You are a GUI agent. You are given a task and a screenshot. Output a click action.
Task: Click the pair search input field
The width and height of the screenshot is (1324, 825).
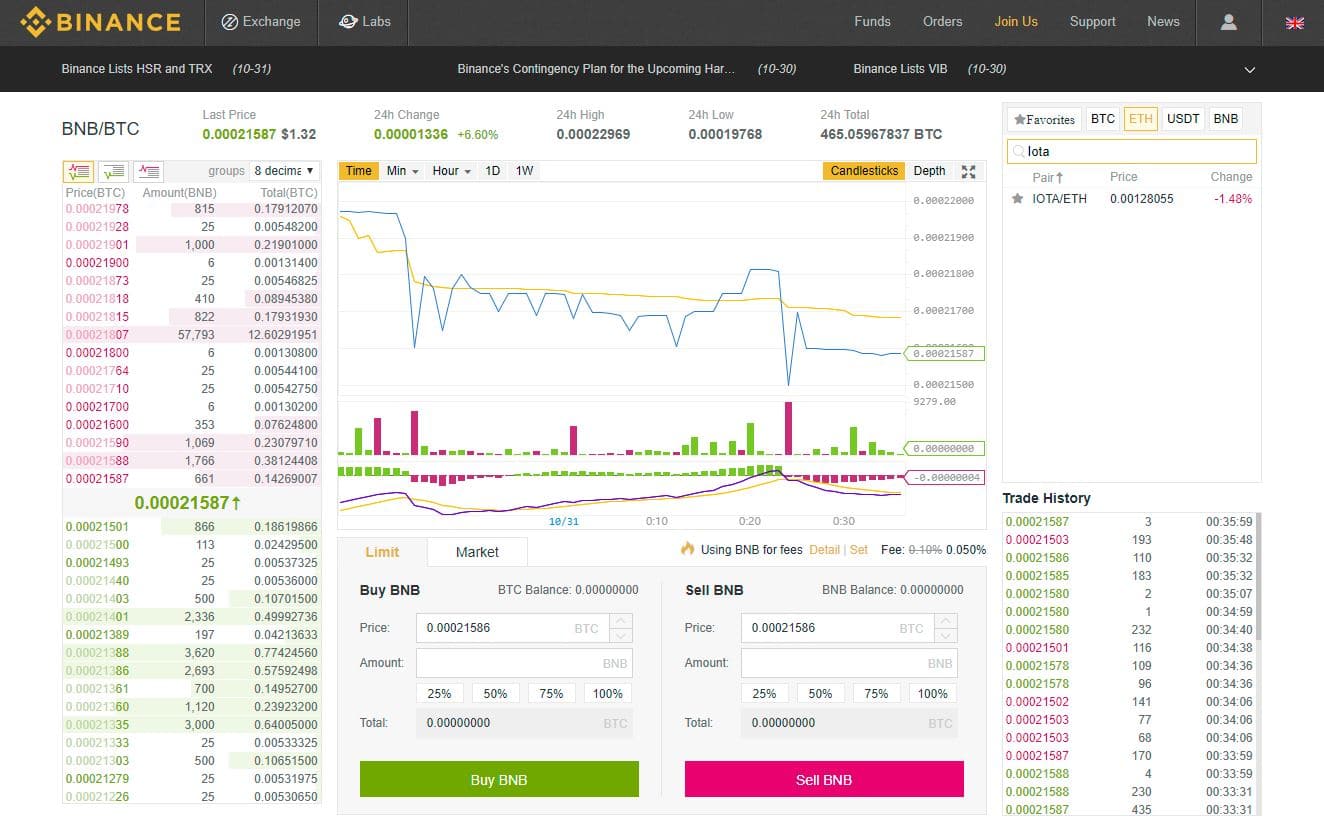pos(1130,150)
